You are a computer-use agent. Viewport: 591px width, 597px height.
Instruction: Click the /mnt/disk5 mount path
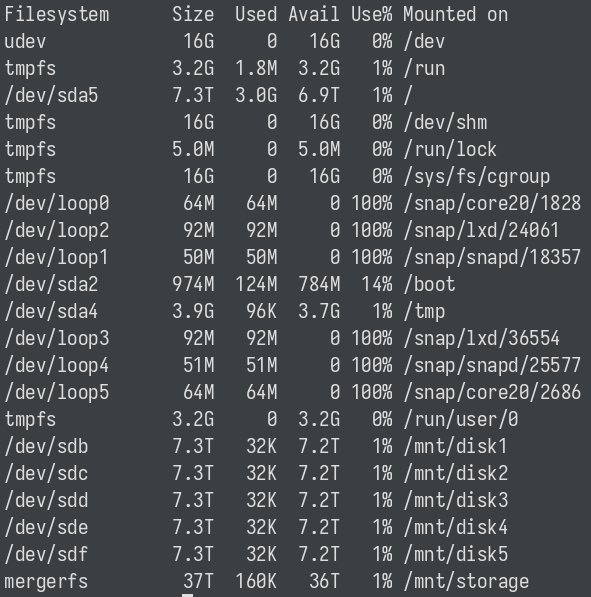455,554
